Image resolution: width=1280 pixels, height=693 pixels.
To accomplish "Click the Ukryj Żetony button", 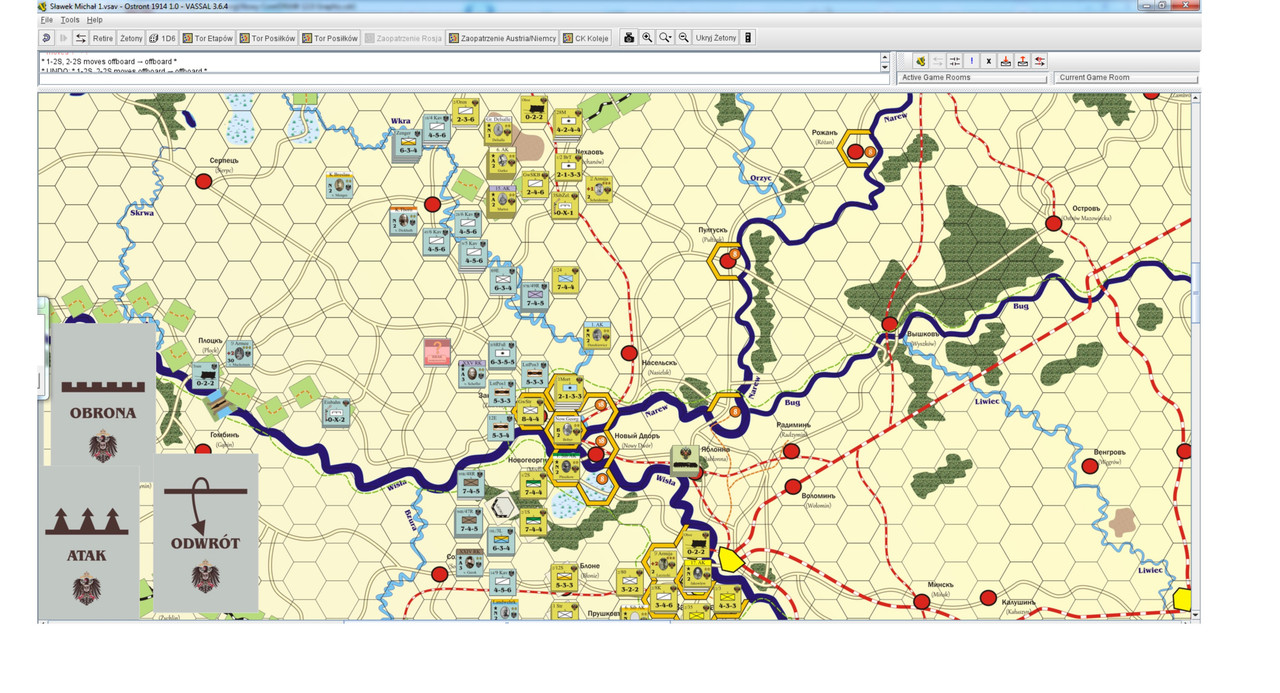I will (716, 38).
